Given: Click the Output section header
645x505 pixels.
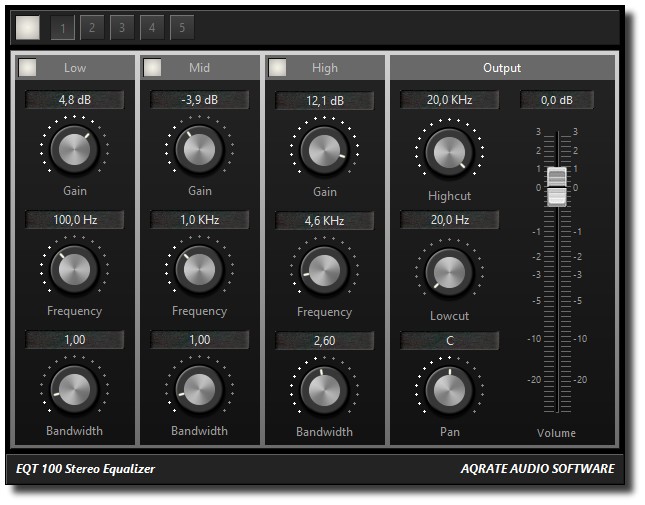Looking at the screenshot, I should pyautogui.click(x=502, y=67).
